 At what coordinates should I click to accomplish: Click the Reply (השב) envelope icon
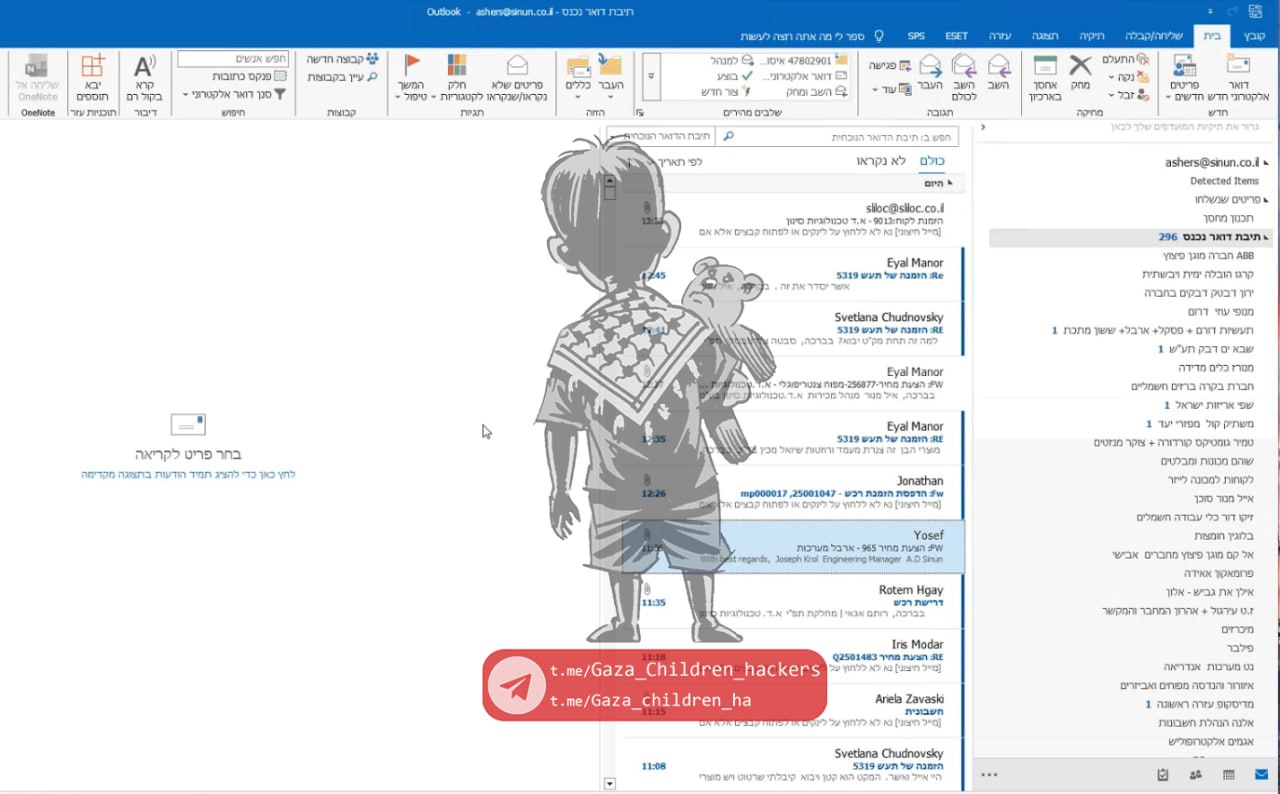point(998,67)
